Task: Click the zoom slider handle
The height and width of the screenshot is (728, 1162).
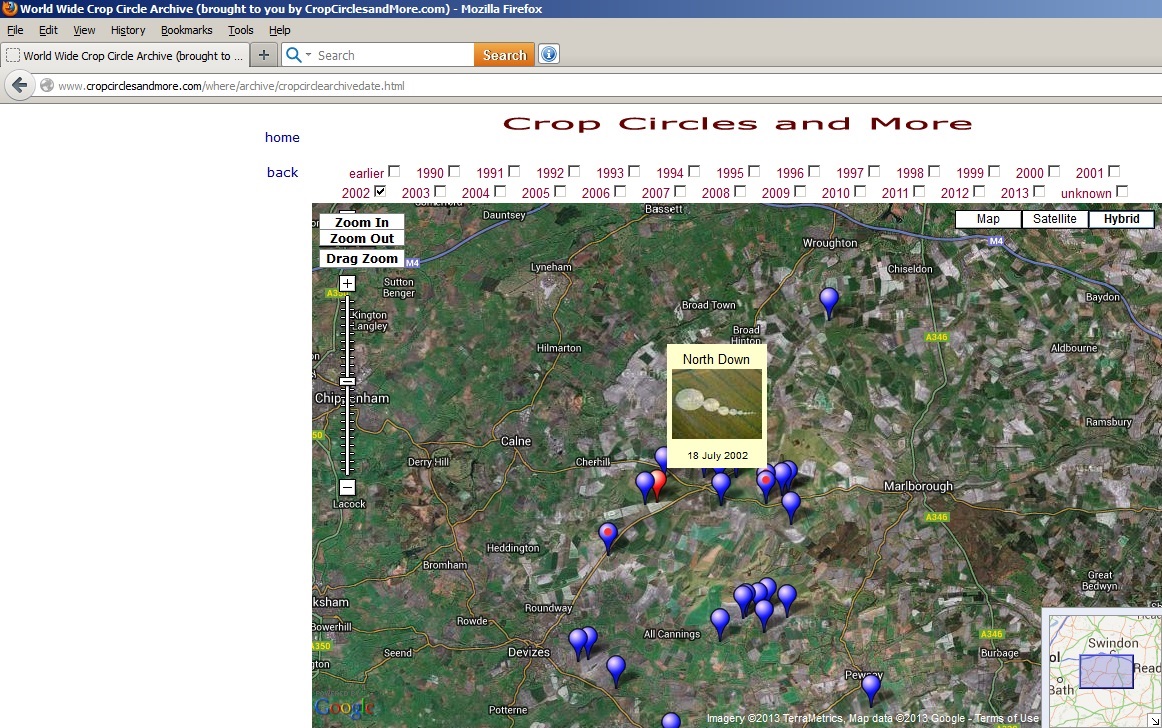Action: 347,381
